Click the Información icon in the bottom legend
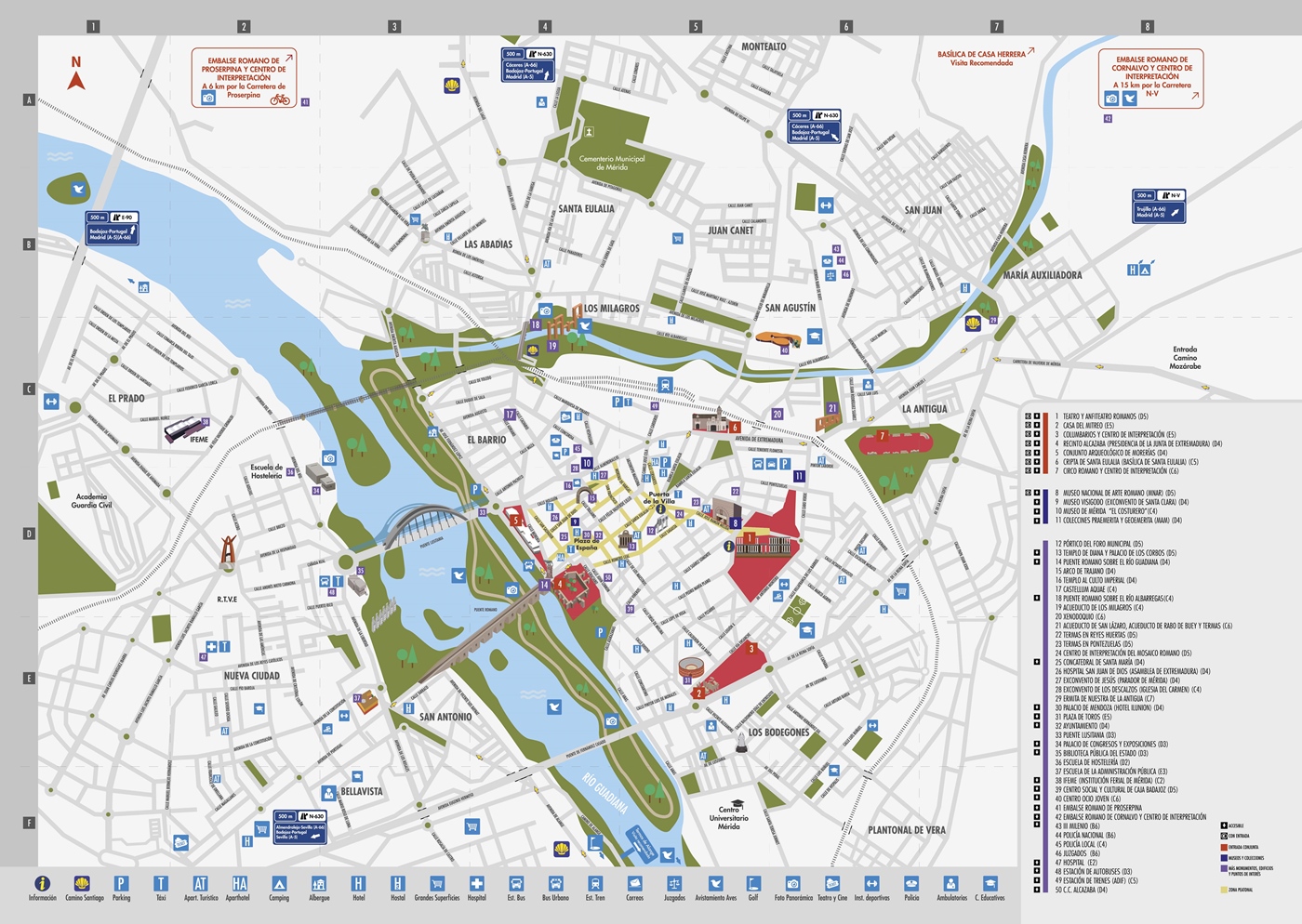 [x=42, y=883]
